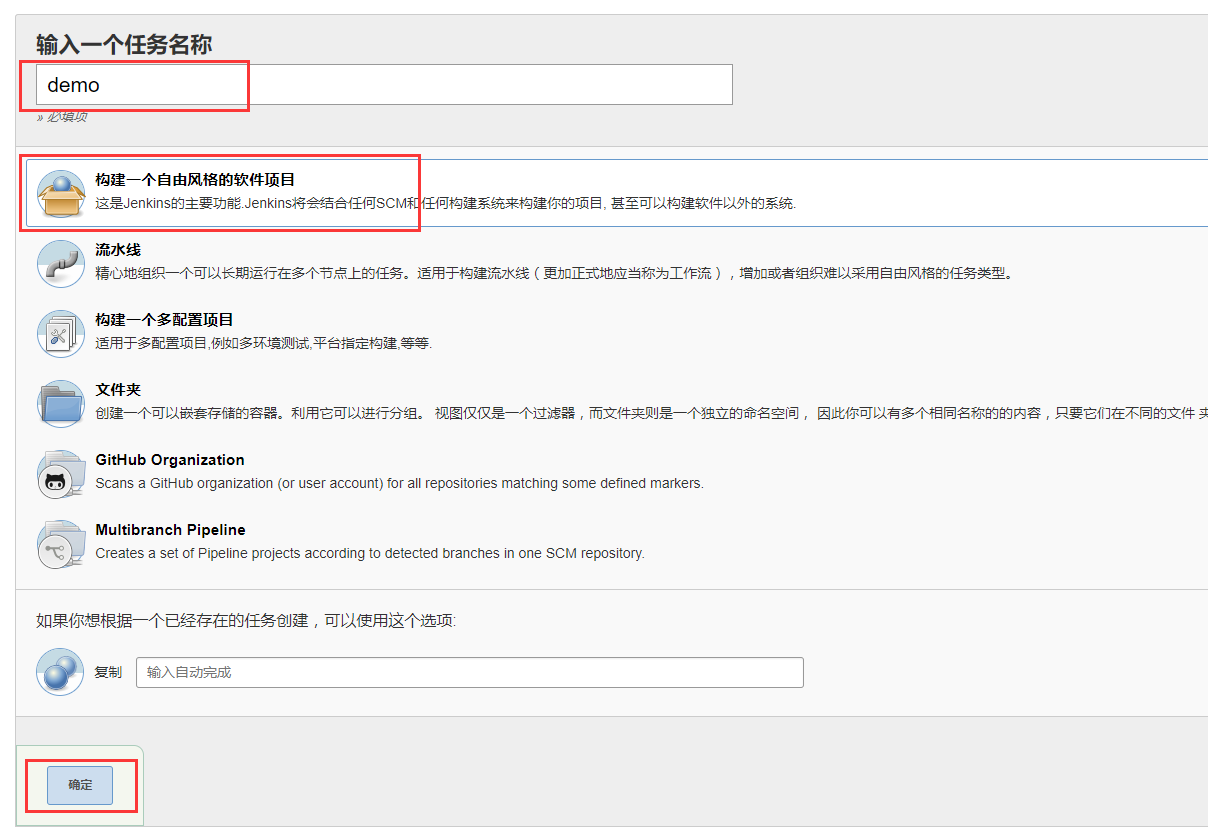Click the folder description about 嵌套存储的容器
1208x840 pixels.
click(651, 413)
